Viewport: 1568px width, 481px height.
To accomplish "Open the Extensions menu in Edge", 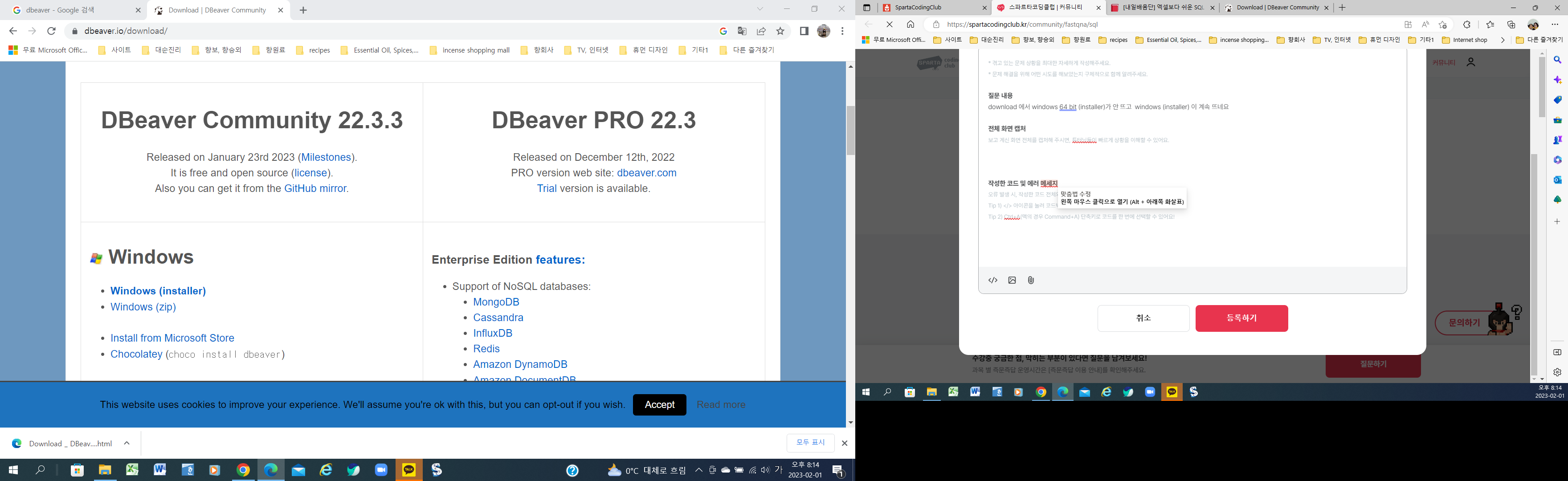I will (1467, 24).
